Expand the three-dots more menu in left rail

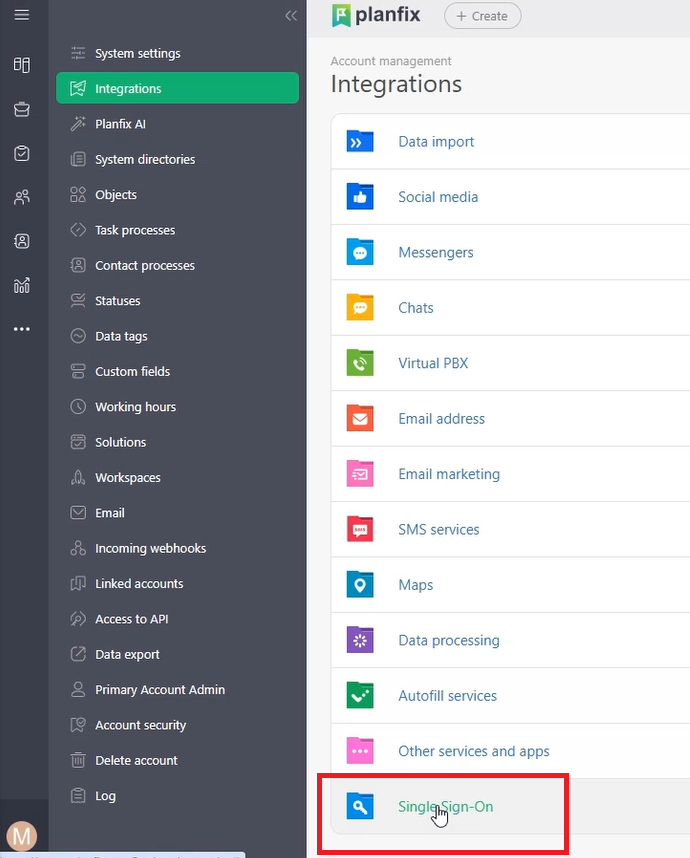coord(22,329)
